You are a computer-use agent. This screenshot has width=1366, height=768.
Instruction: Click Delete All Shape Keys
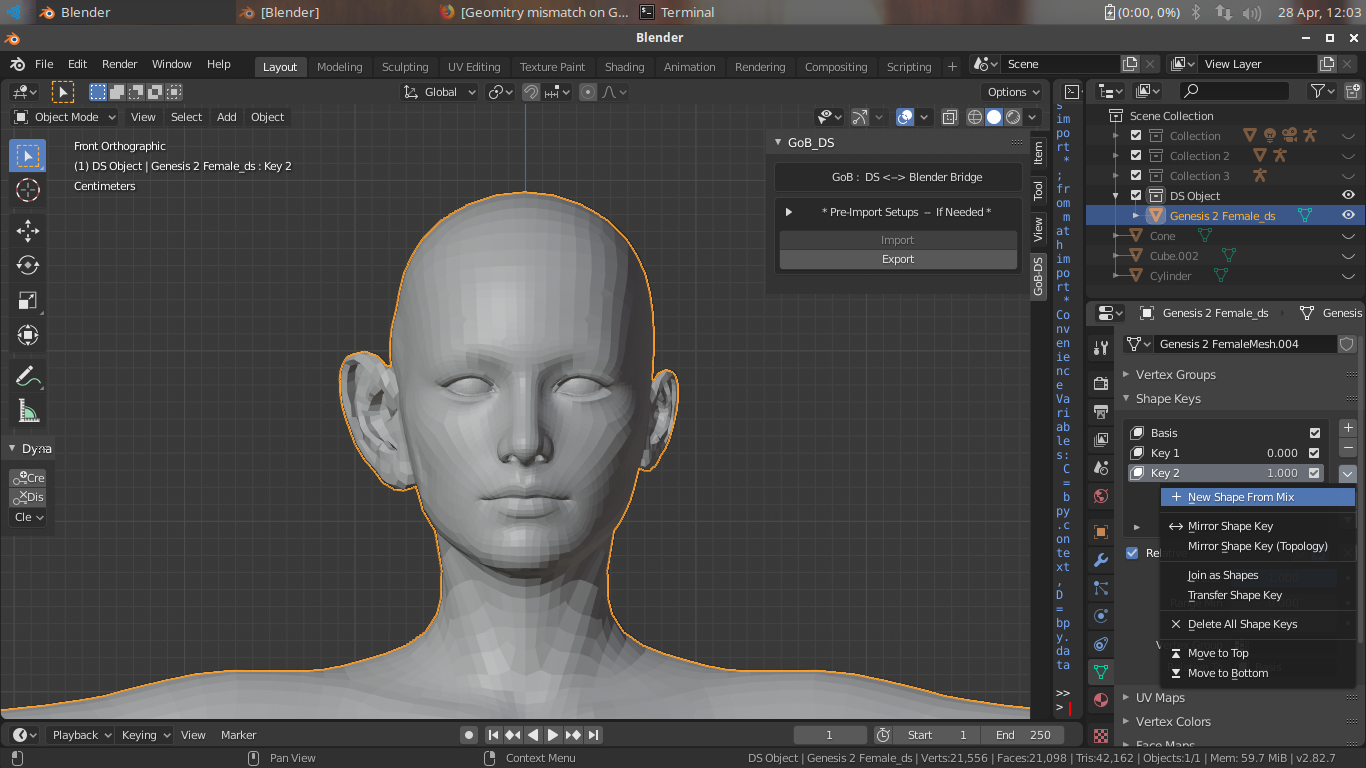pyautogui.click(x=1242, y=624)
